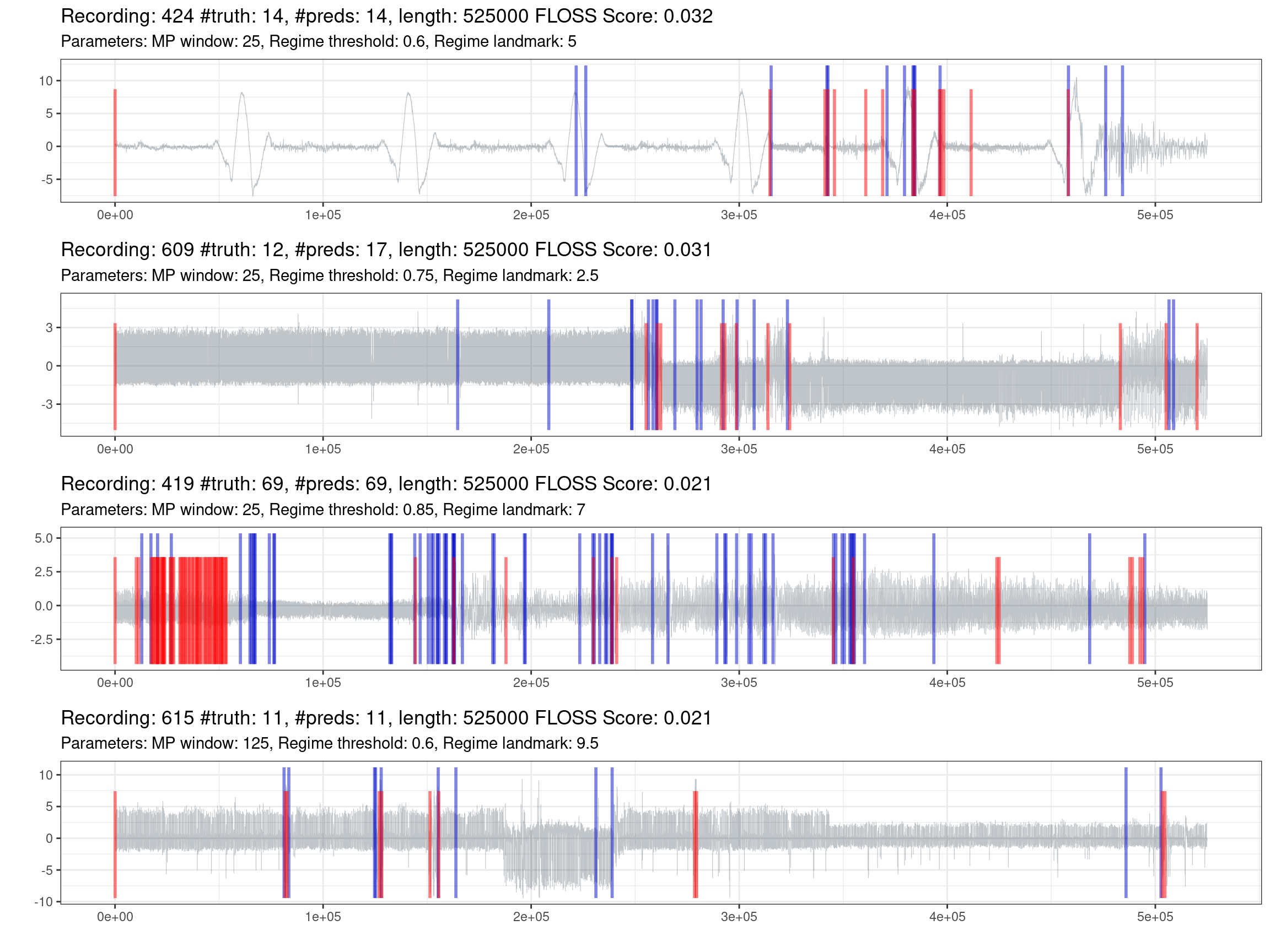Click the Recording 424 plot title
The image size is (1270, 952).
pyautogui.click(x=386, y=16)
